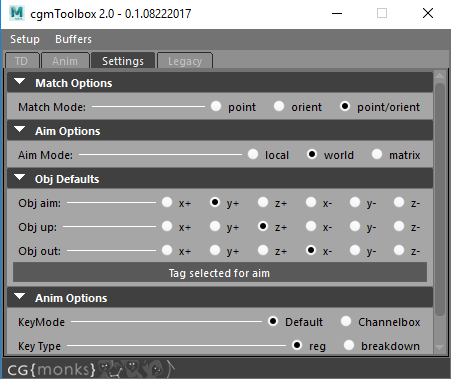Choose x- for Obj out

311,250
